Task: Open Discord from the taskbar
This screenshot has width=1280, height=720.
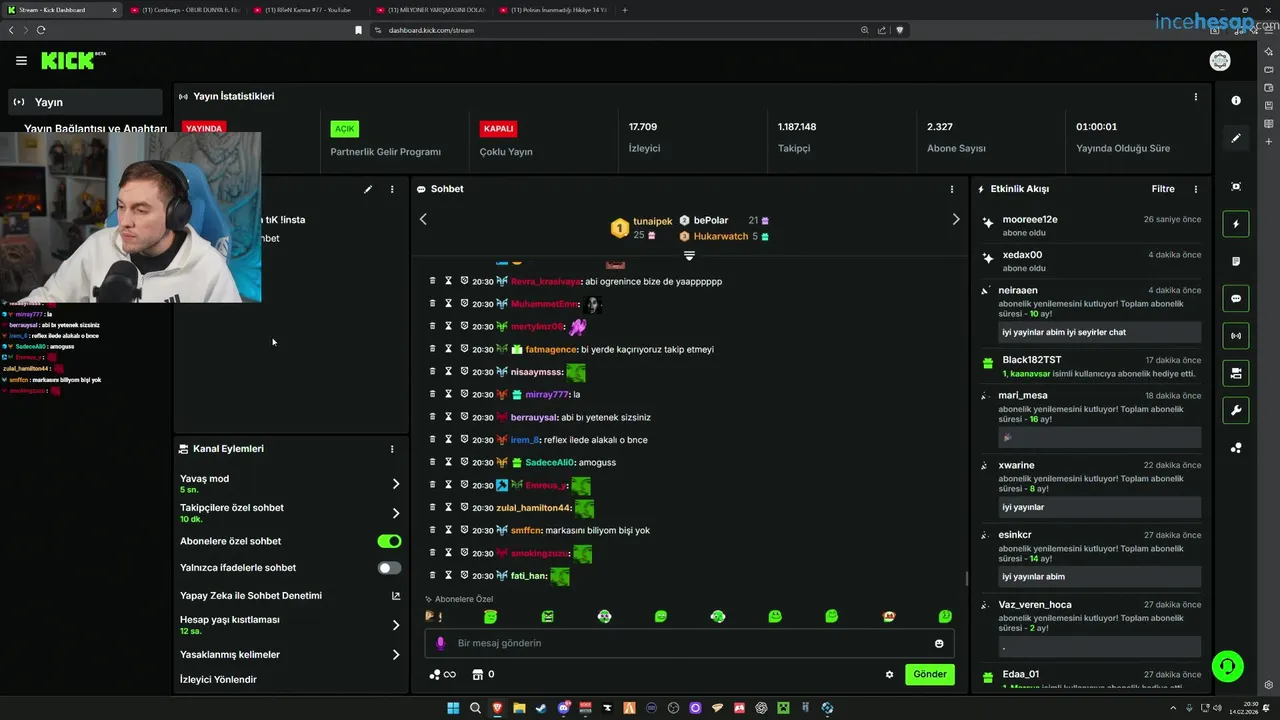Action: 564,708
